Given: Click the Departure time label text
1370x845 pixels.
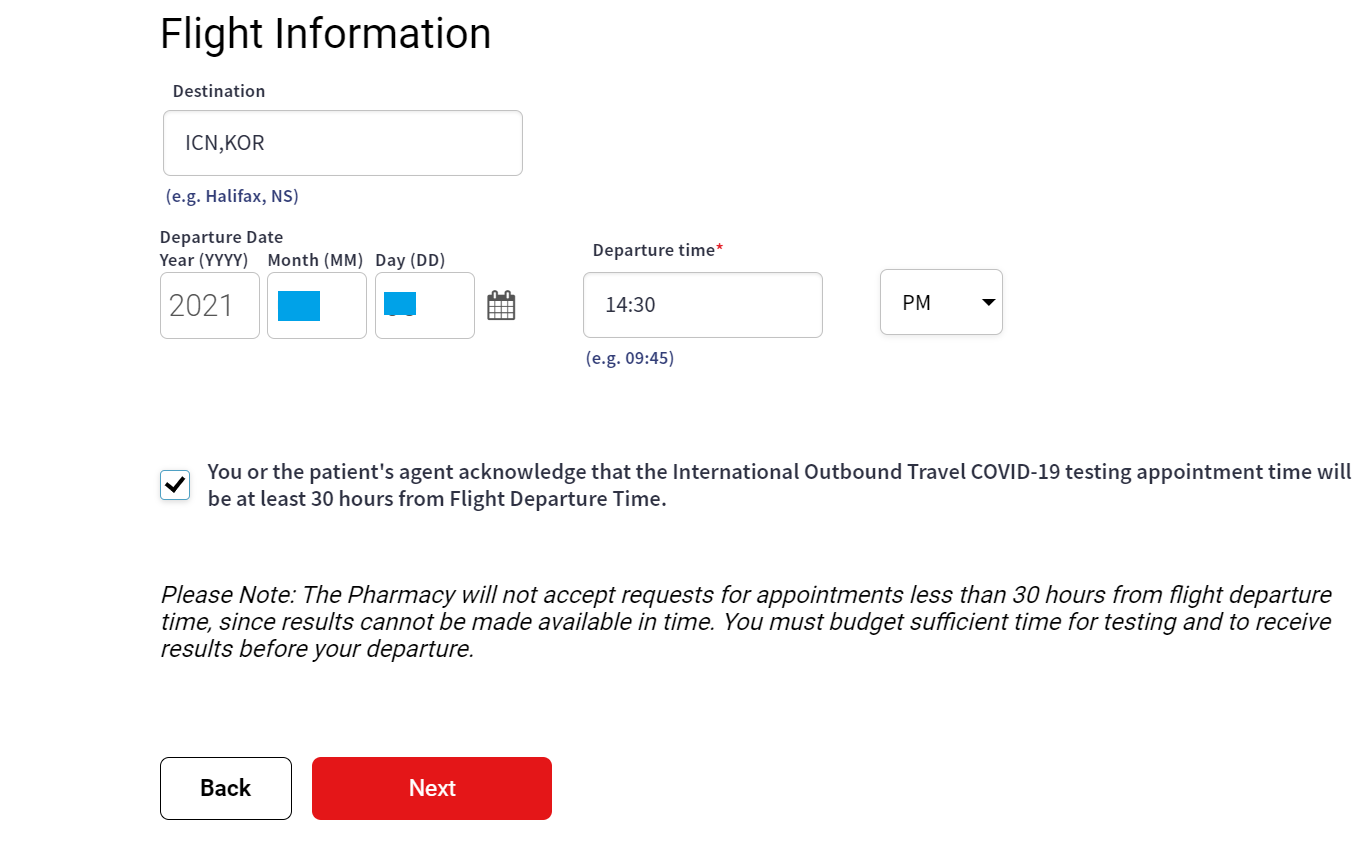Looking at the screenshot, I should coord(654,250).
